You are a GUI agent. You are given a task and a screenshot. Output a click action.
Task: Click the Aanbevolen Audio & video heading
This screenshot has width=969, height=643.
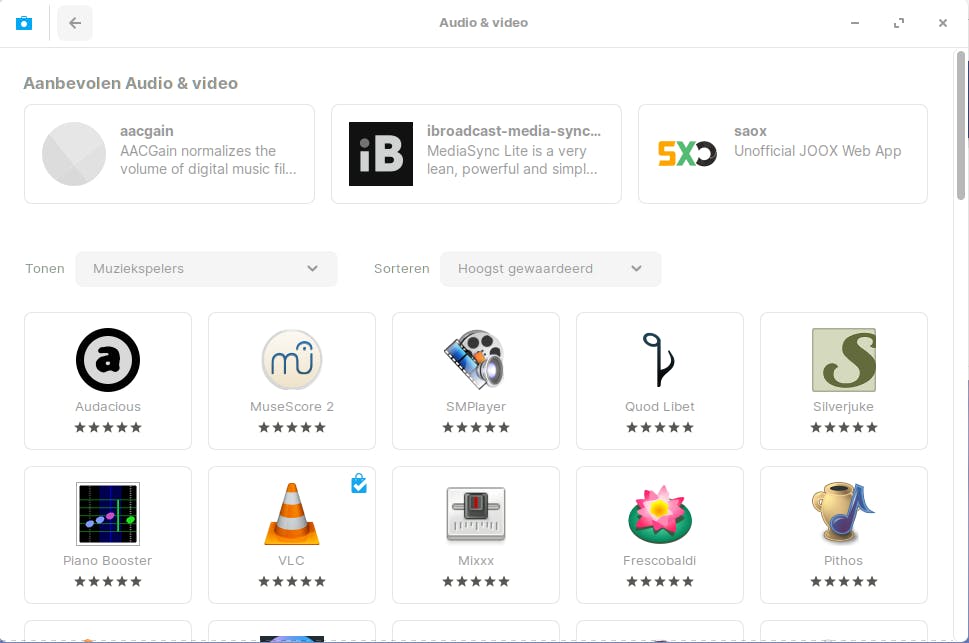[x=130, y=83]
